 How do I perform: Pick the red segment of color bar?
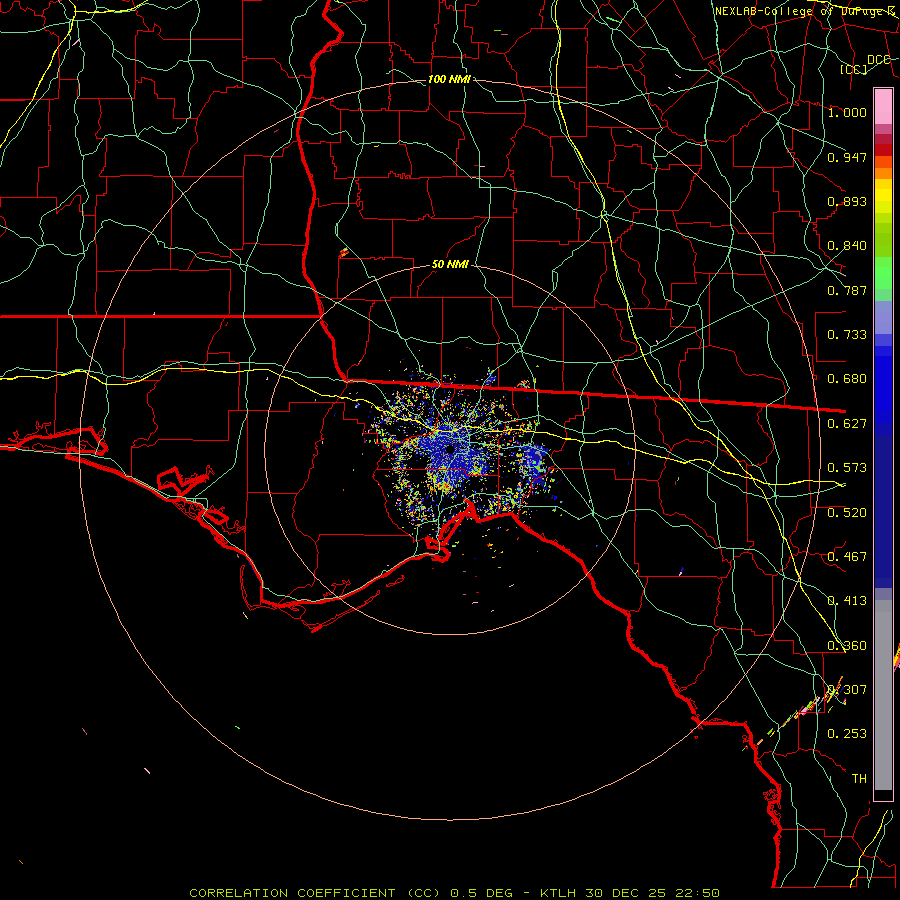click(883, 150)
